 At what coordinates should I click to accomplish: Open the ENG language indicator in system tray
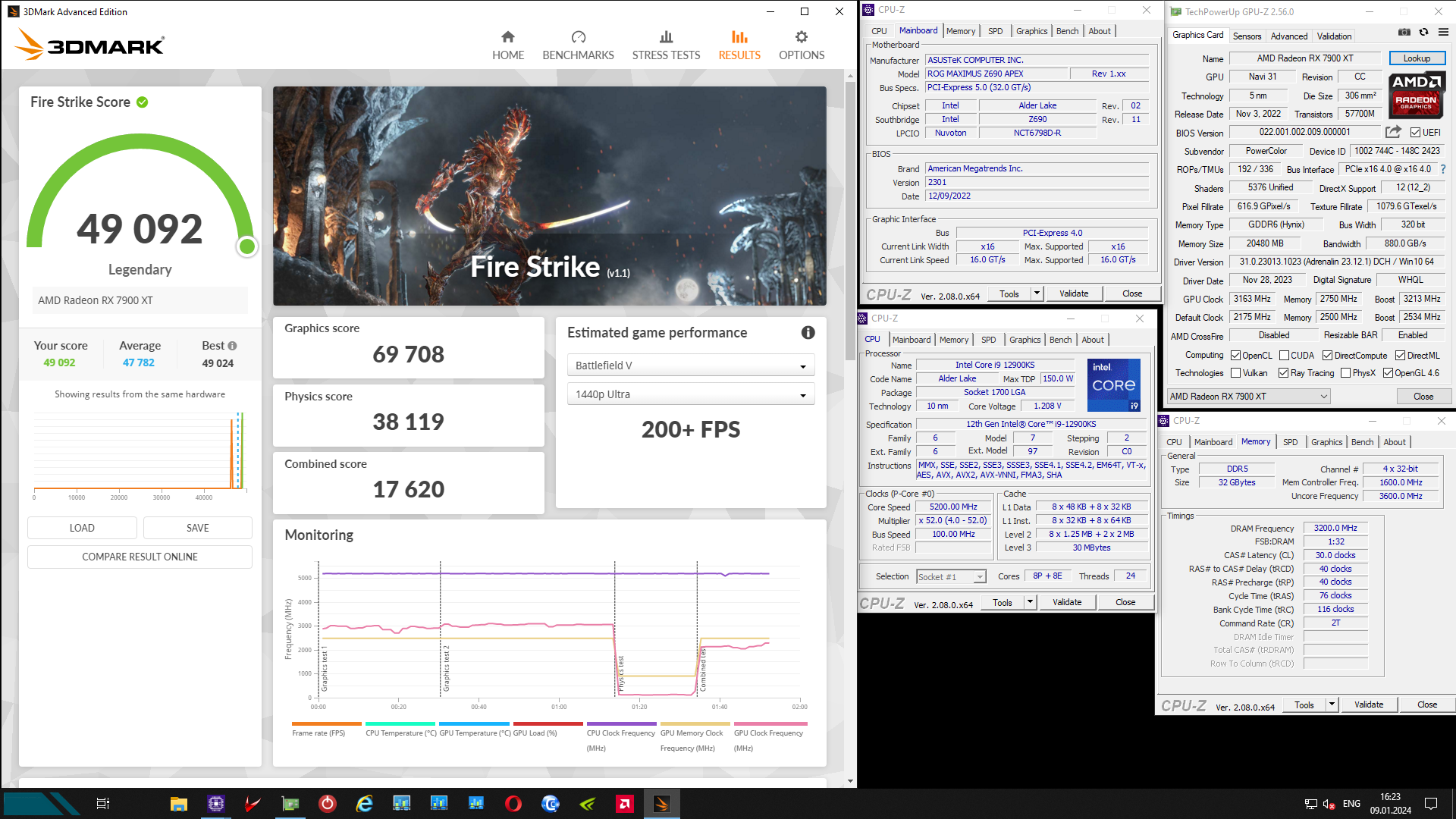pyautogui.click(x=1351, y=804)
